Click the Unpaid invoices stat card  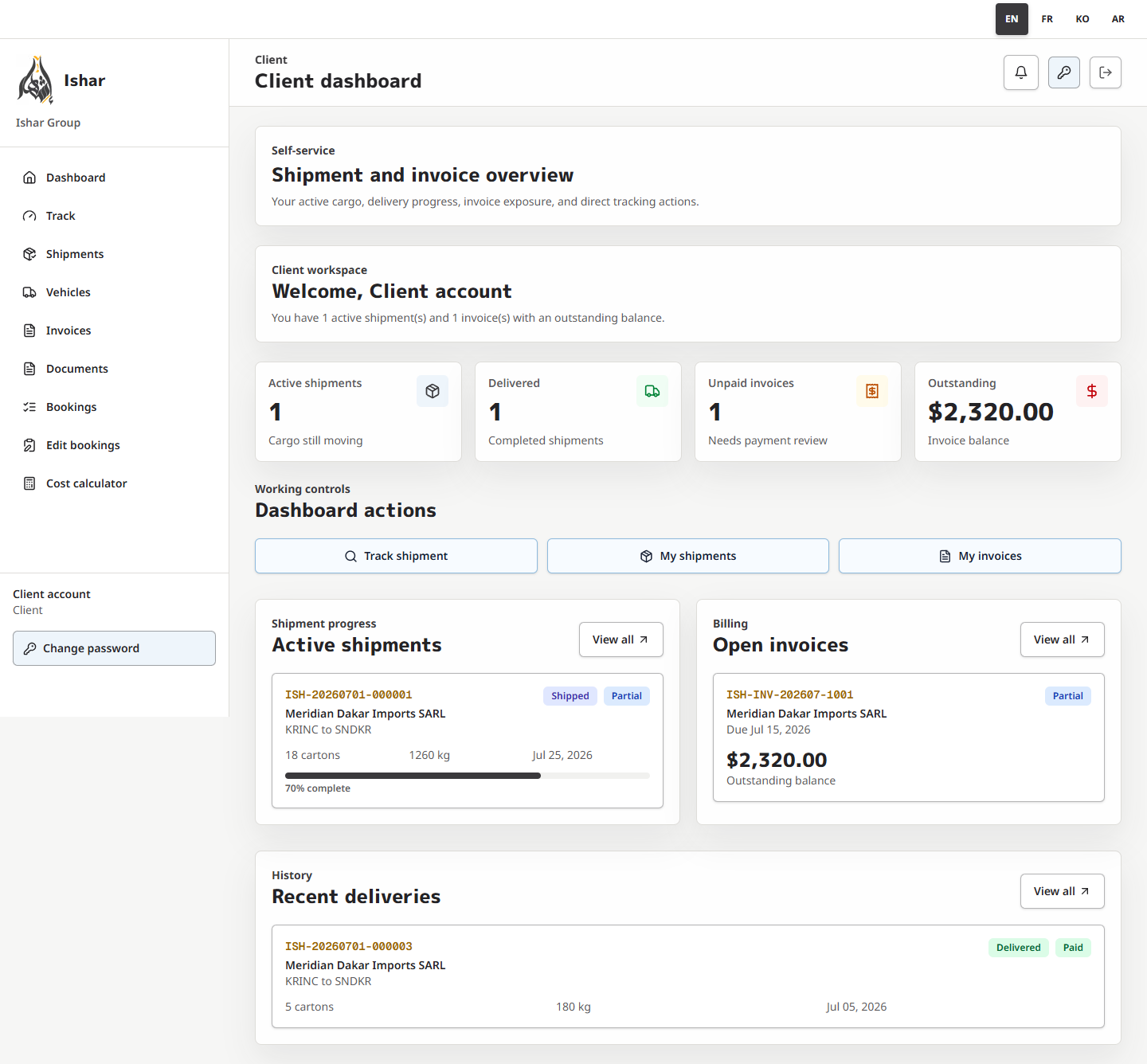pyautogui.click(x=798, y=412)
